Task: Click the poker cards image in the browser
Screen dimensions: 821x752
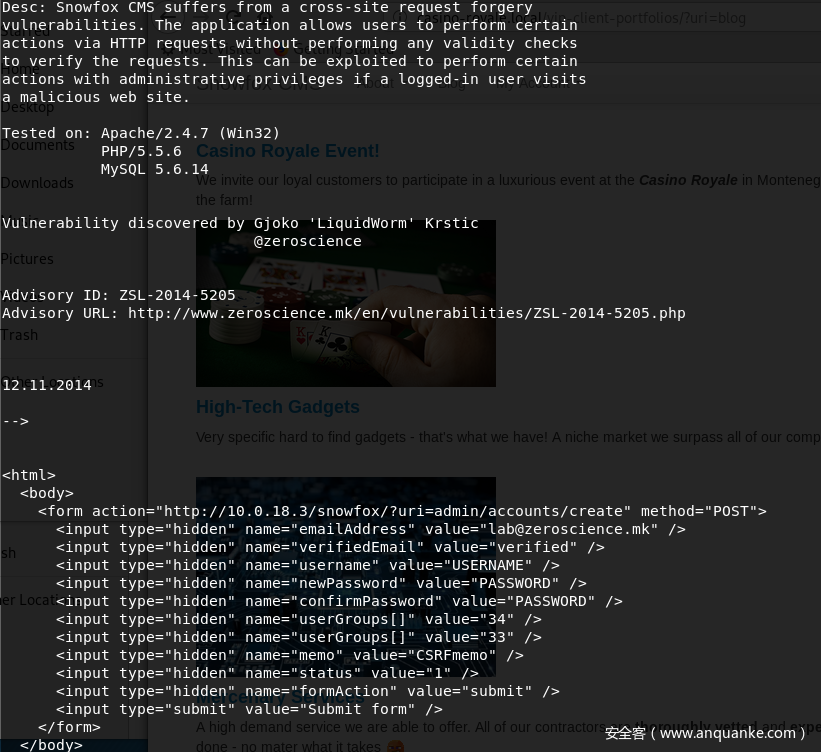Action: 346,303
